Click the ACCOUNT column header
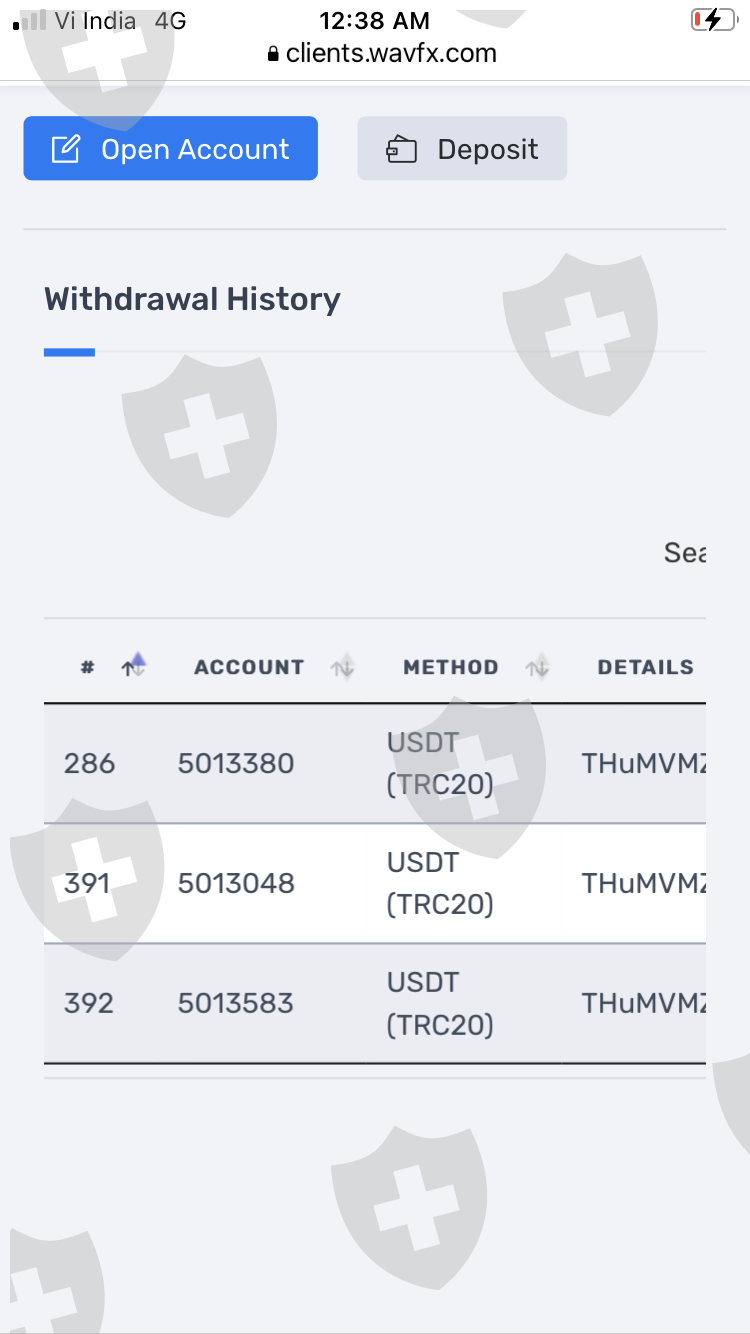Screen dimensions: 750x1334 coord(249,667)
